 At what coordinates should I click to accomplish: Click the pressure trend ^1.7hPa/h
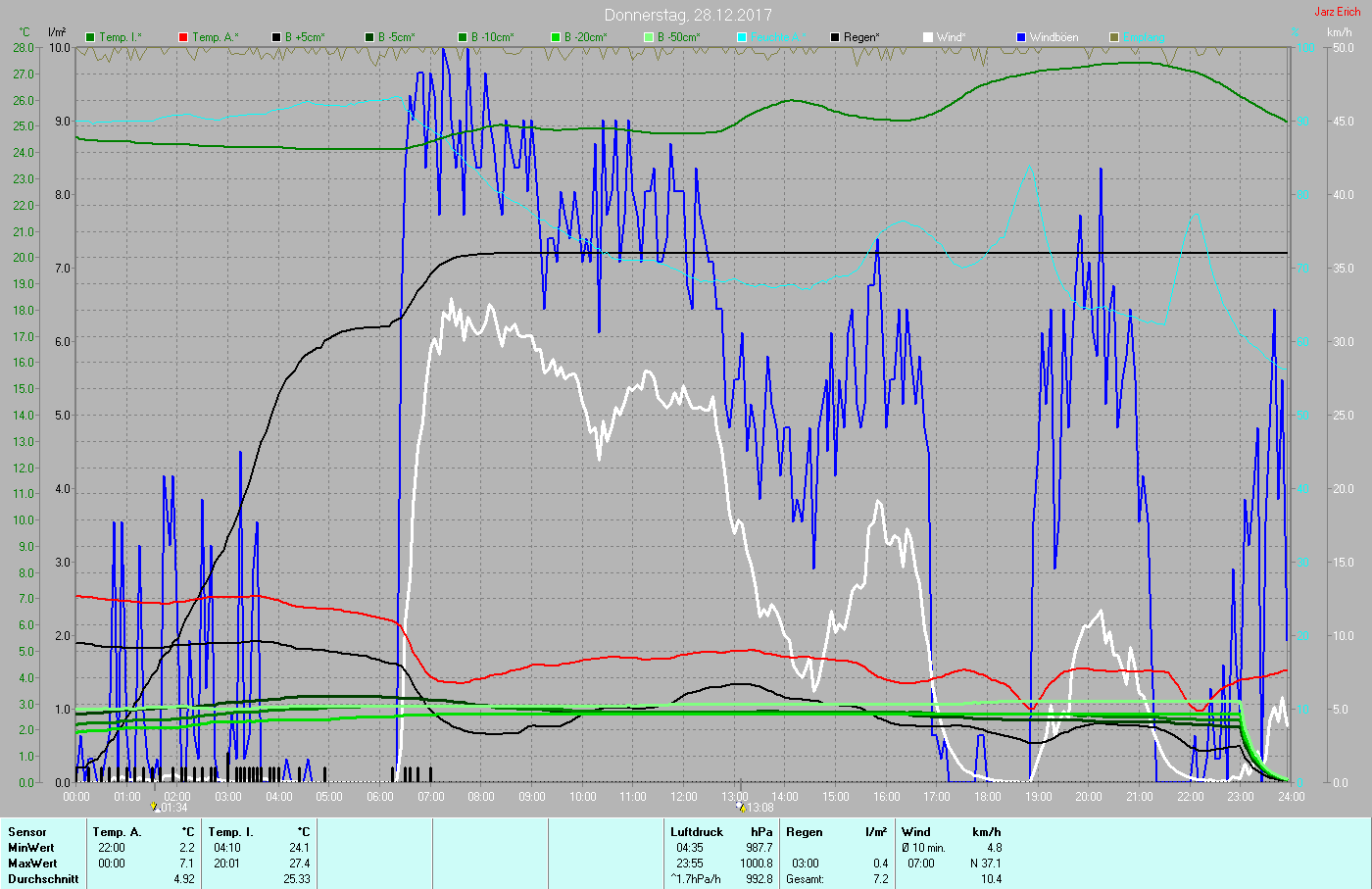tap(696, 879)
